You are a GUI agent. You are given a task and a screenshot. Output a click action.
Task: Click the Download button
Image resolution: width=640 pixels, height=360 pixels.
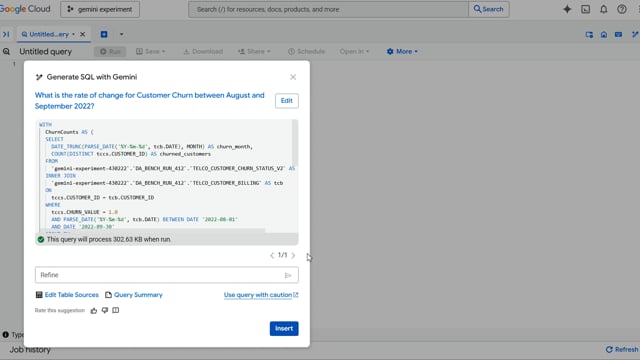pos(203,51)
